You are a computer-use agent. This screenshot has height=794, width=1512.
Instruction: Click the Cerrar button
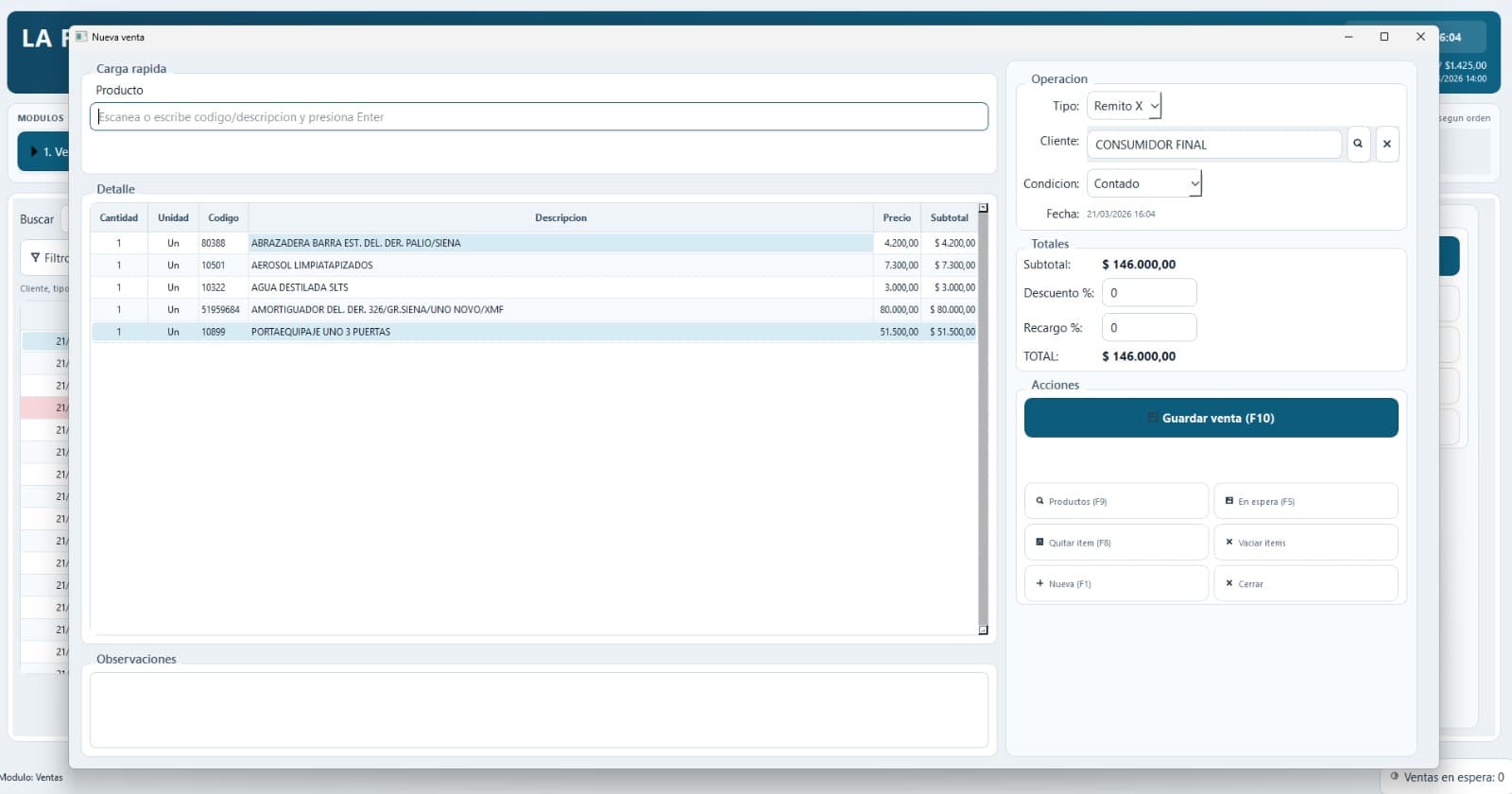click(x=1306, y=583)
